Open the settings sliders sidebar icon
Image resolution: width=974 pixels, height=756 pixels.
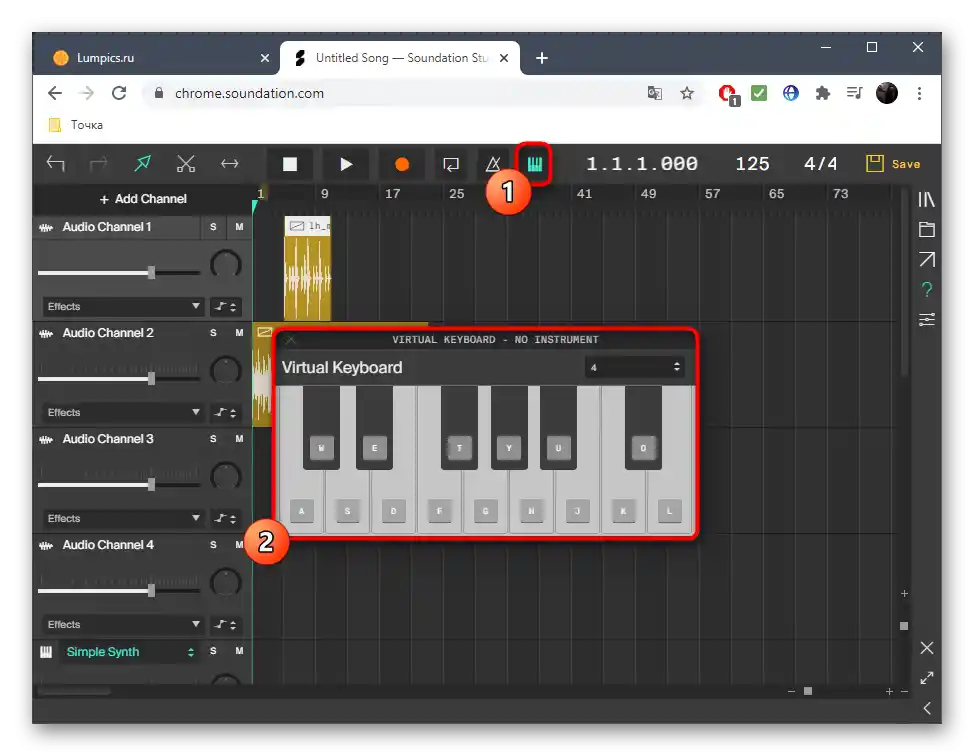[926, 319]
